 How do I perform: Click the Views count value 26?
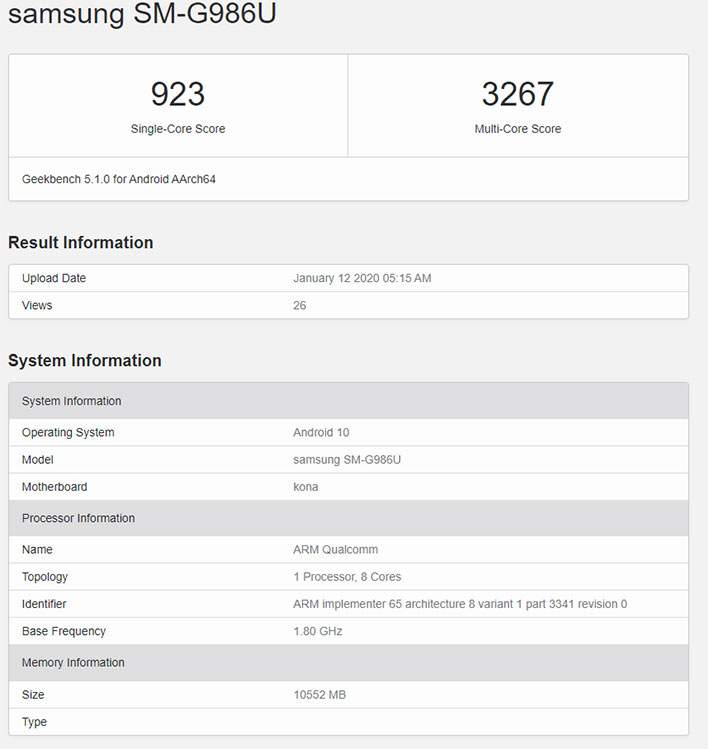pyautogui.click(x=300, y=305)
